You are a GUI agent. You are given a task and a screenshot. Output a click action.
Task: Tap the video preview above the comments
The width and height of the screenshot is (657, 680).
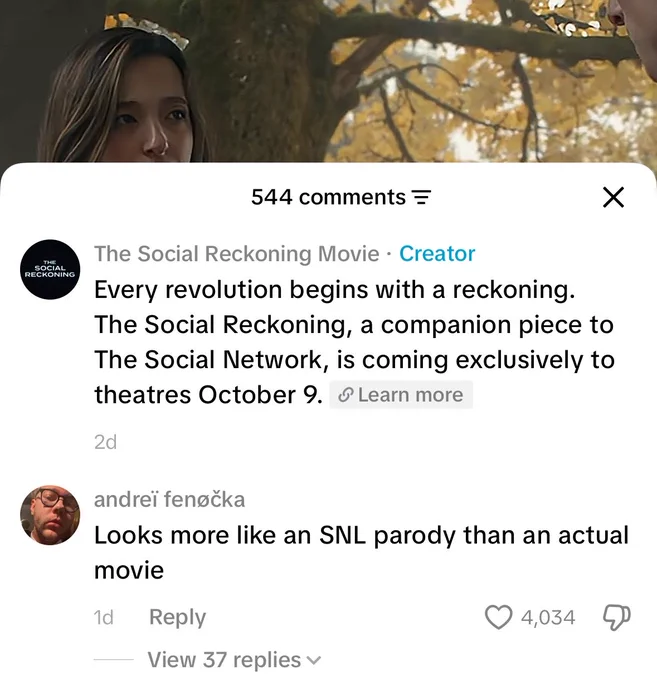tap(328, 81)
